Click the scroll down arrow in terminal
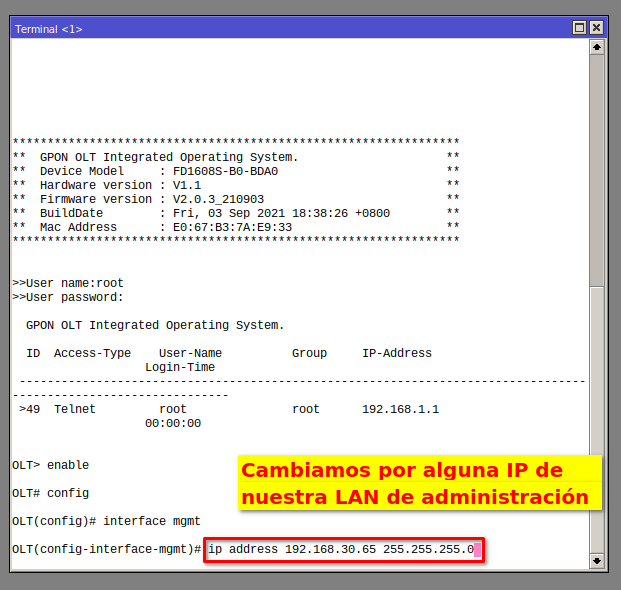This screenshot has width=621, height=590. pyautogui.click(x=597, y=561)
